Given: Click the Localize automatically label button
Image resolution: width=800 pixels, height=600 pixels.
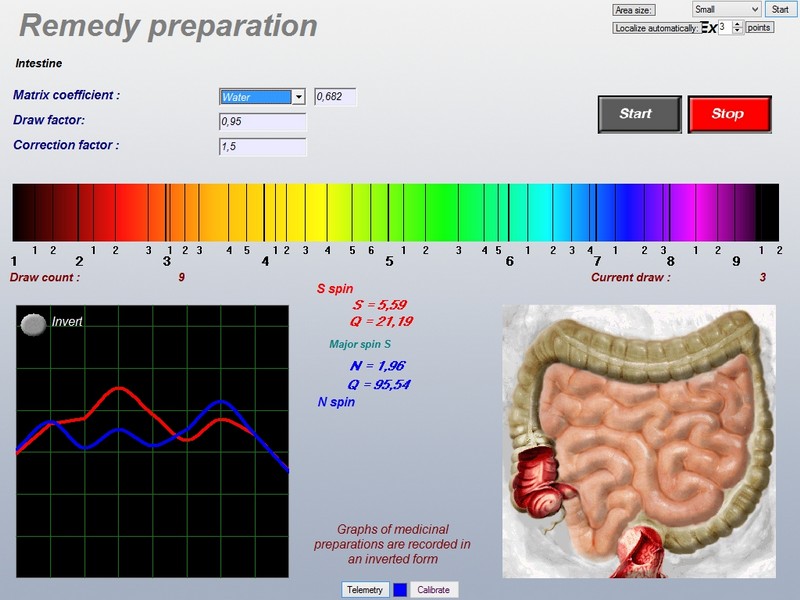Looking at the screenshot, I should 656,28.
